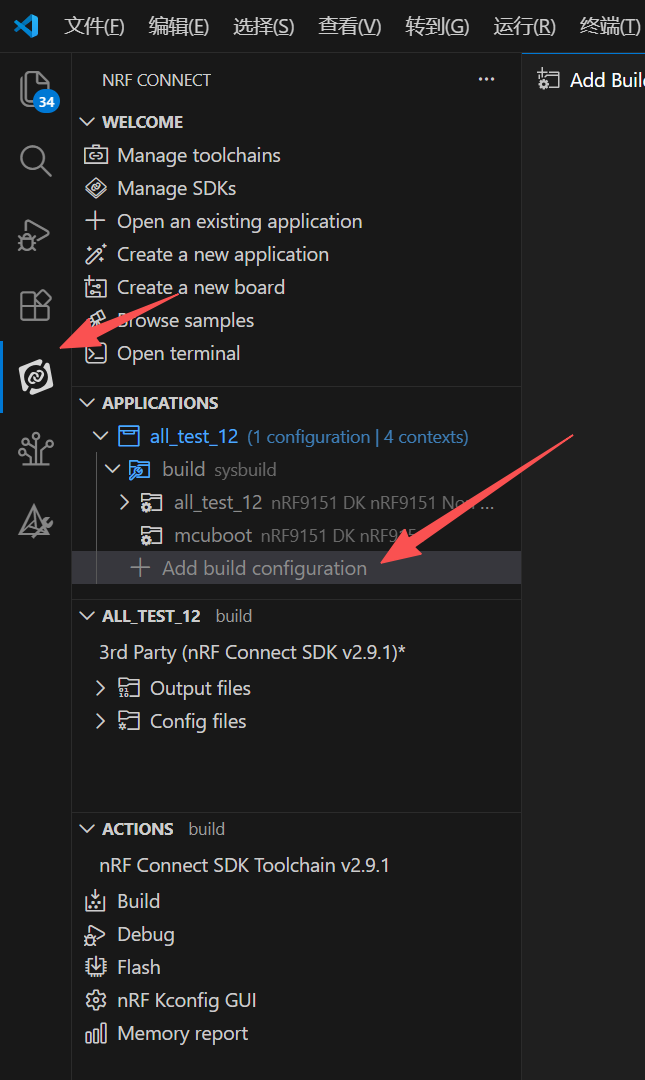Select the all_test_12 application name

pyautogui.click(x=194, y=437)
